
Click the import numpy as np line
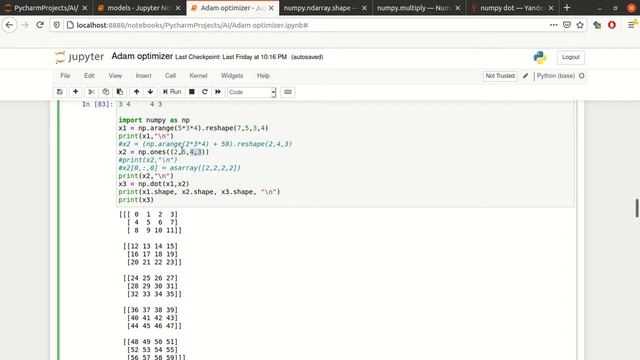tap(154, 120)
